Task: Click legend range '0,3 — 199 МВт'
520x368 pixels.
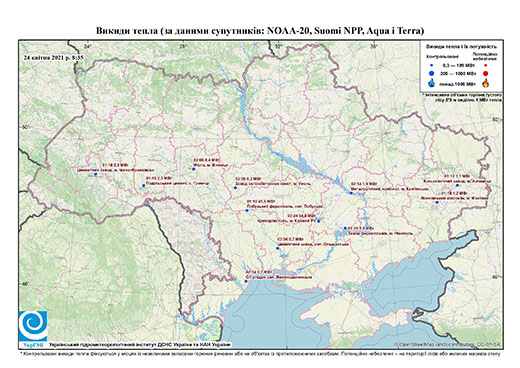Action: point(459,66)
